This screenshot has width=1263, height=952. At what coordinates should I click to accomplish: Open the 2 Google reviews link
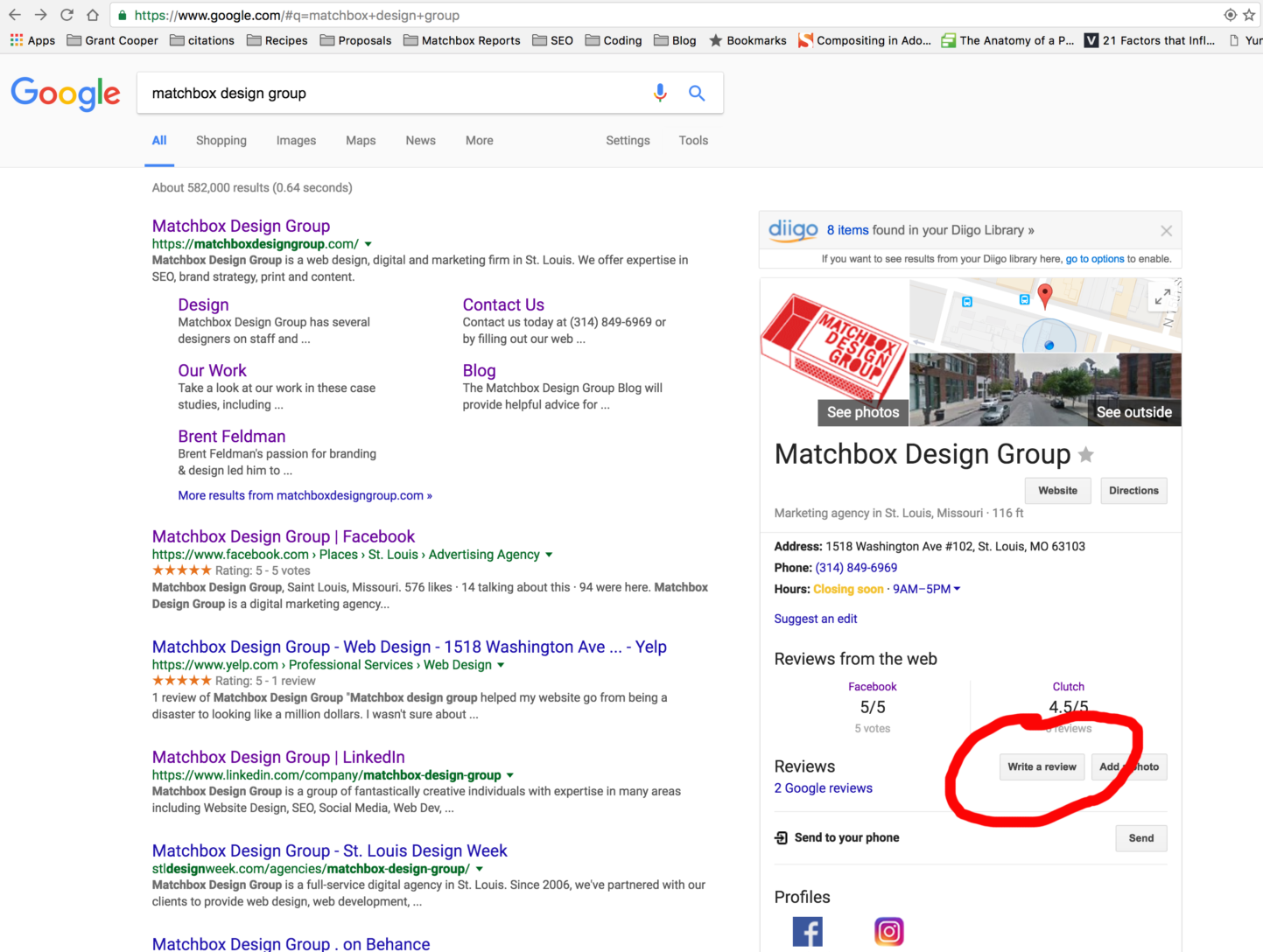(x=824, y=788)
